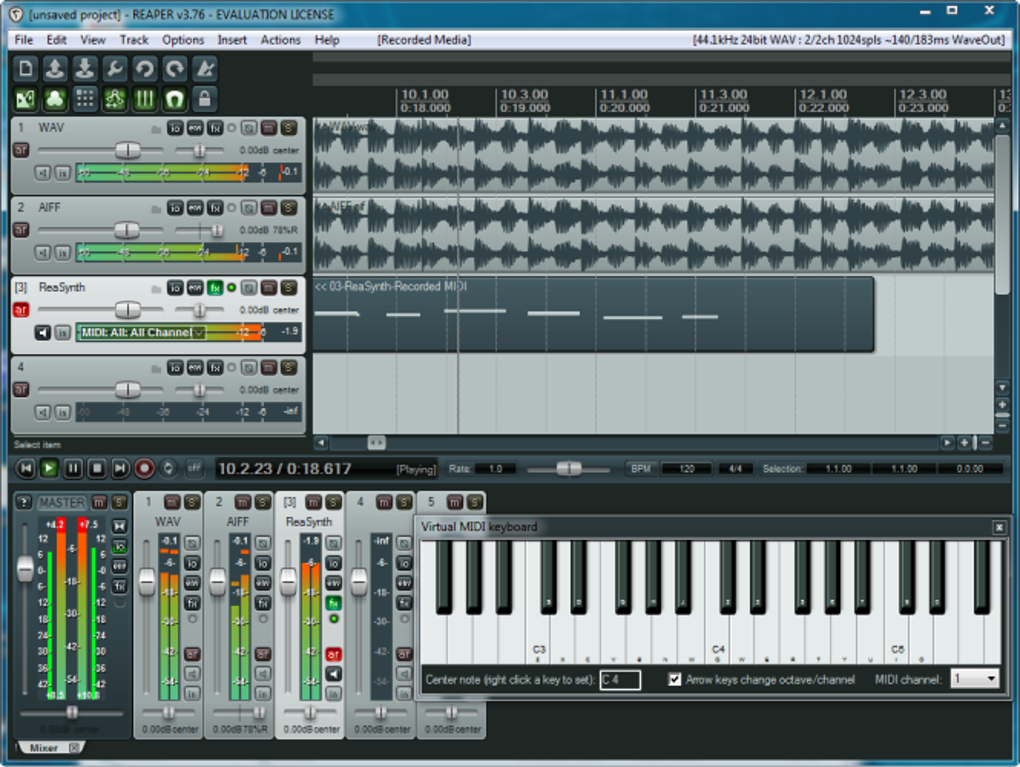Viewport: 1020px width, 767px height.
Task: Open FX chain on ReaSynth track
Action: coord(215,288)
